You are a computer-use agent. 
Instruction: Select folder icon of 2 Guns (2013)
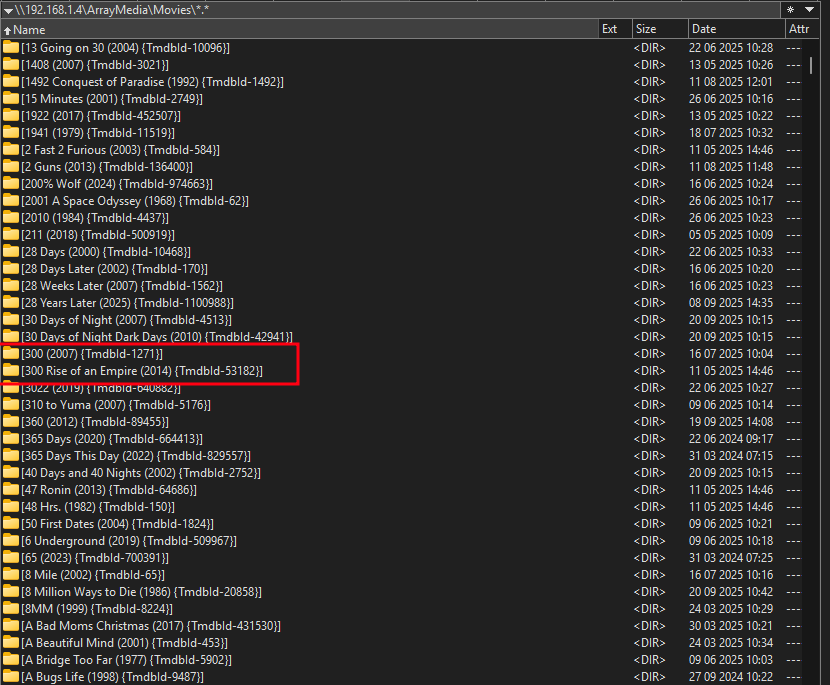tap(11, 166)
